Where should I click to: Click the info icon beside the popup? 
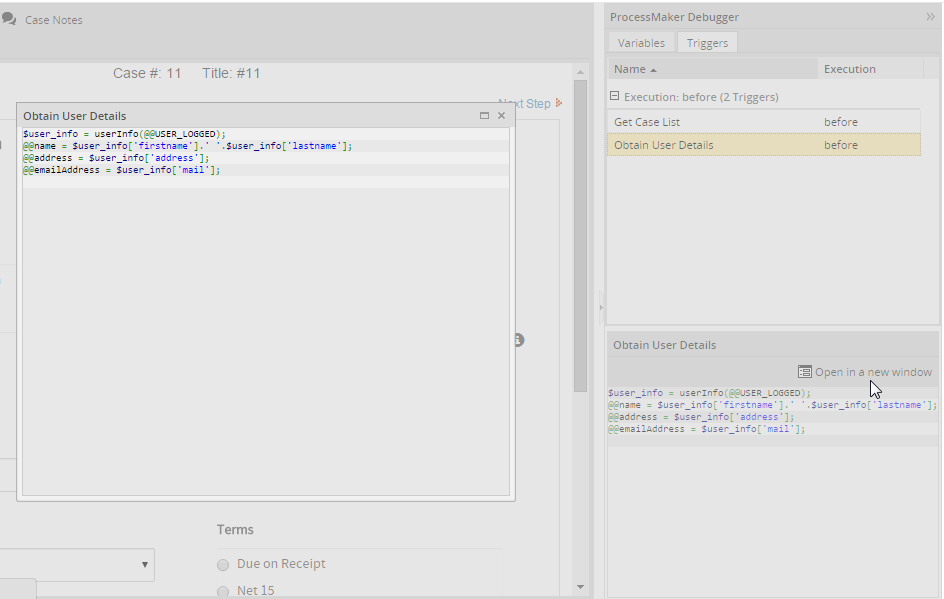519,340
